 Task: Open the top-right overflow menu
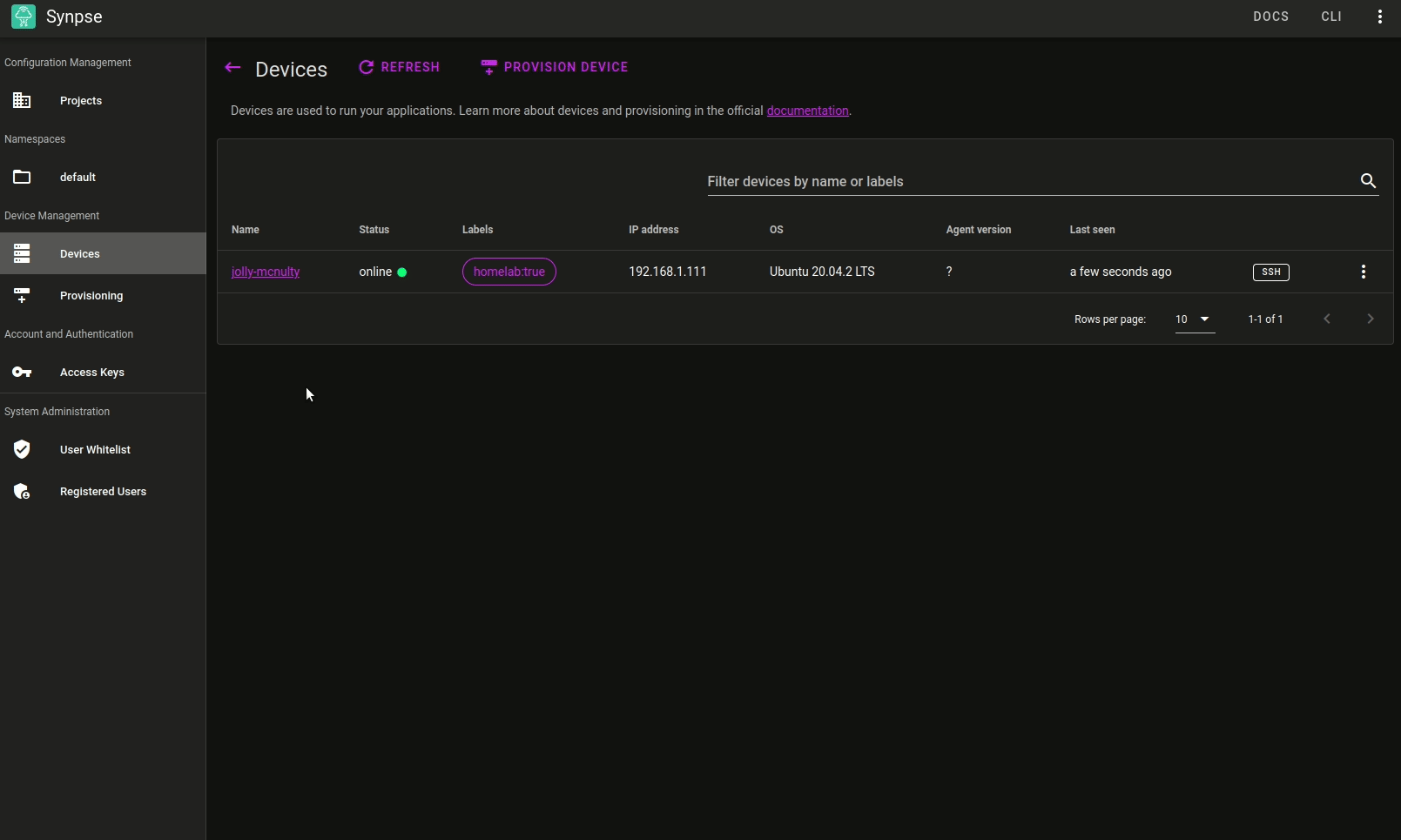click(x=1379, y=17)
